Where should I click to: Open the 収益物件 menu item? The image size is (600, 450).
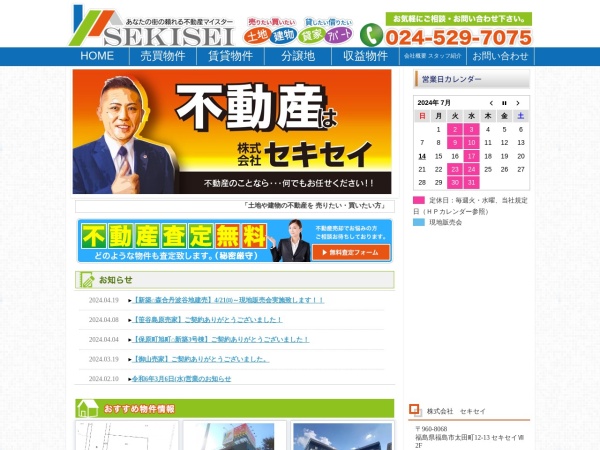[365, 56]
